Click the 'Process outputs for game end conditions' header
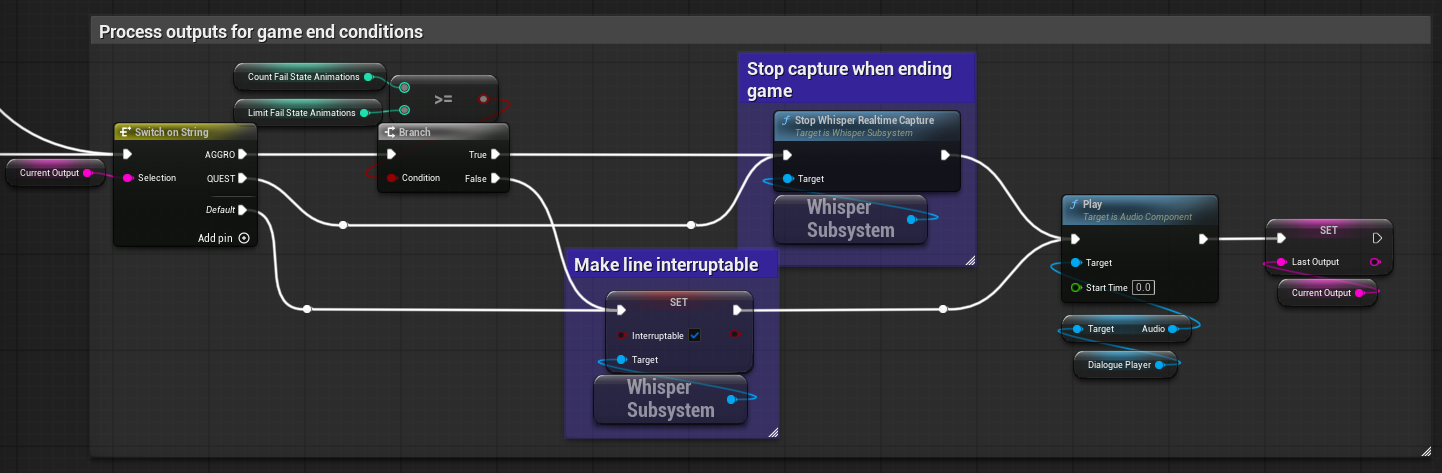The width and height of the screenshot is (1442, 473). coord(260,32)
